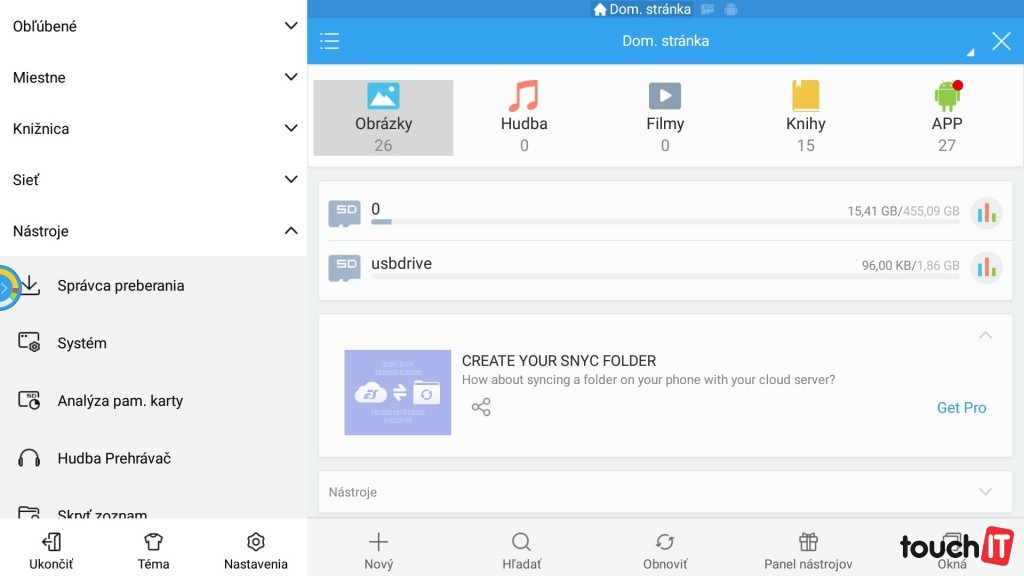The height and width of the screenshot is (576, 1024).
Task: Click the share icon in sync folder card
Action: pyautogui.click(x=481, y=407)
